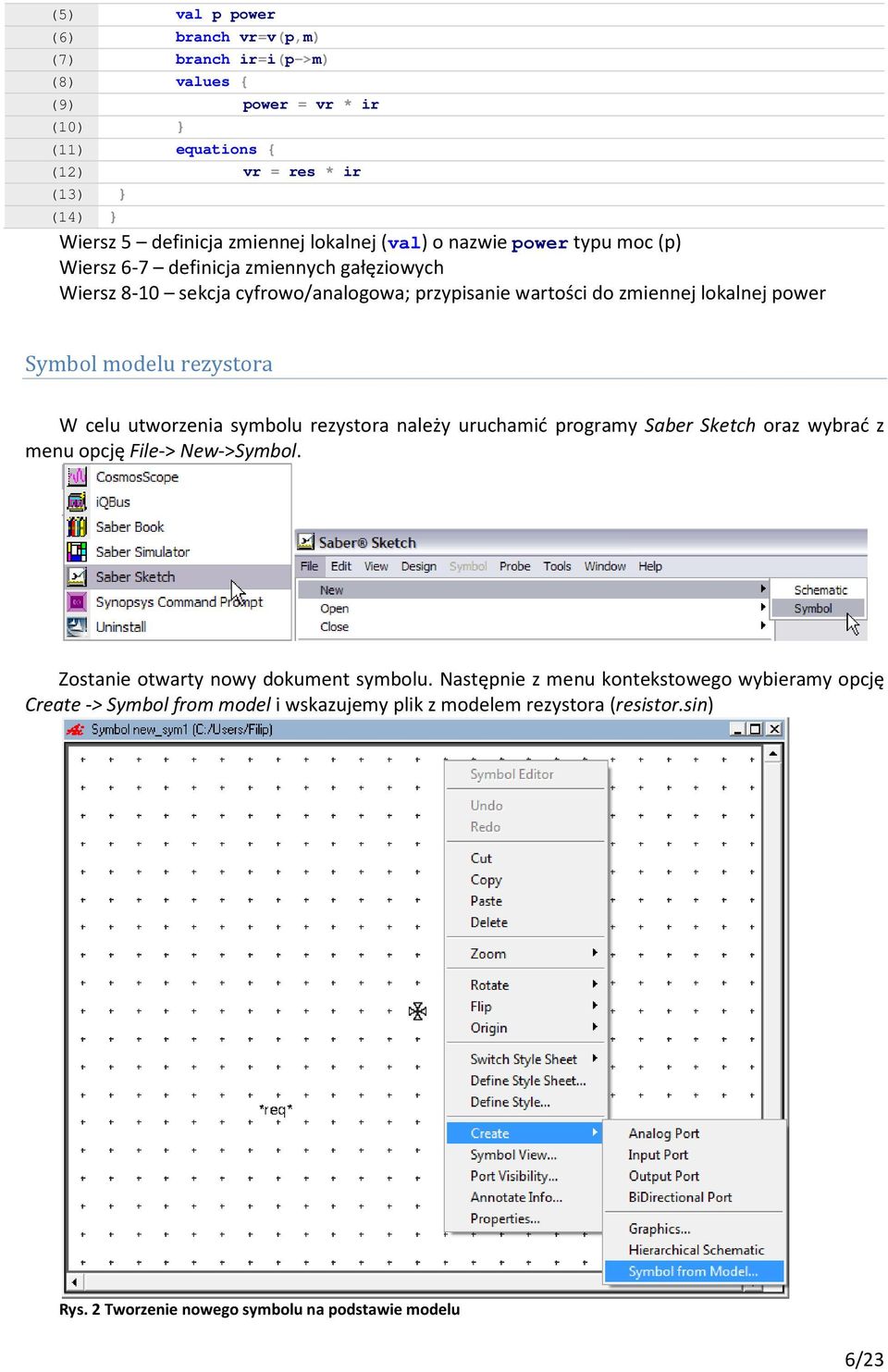The width and height of the screenshot is (888, 1372).
Task: Open the View menu in Saber Sketch
Action: point(376,566)
